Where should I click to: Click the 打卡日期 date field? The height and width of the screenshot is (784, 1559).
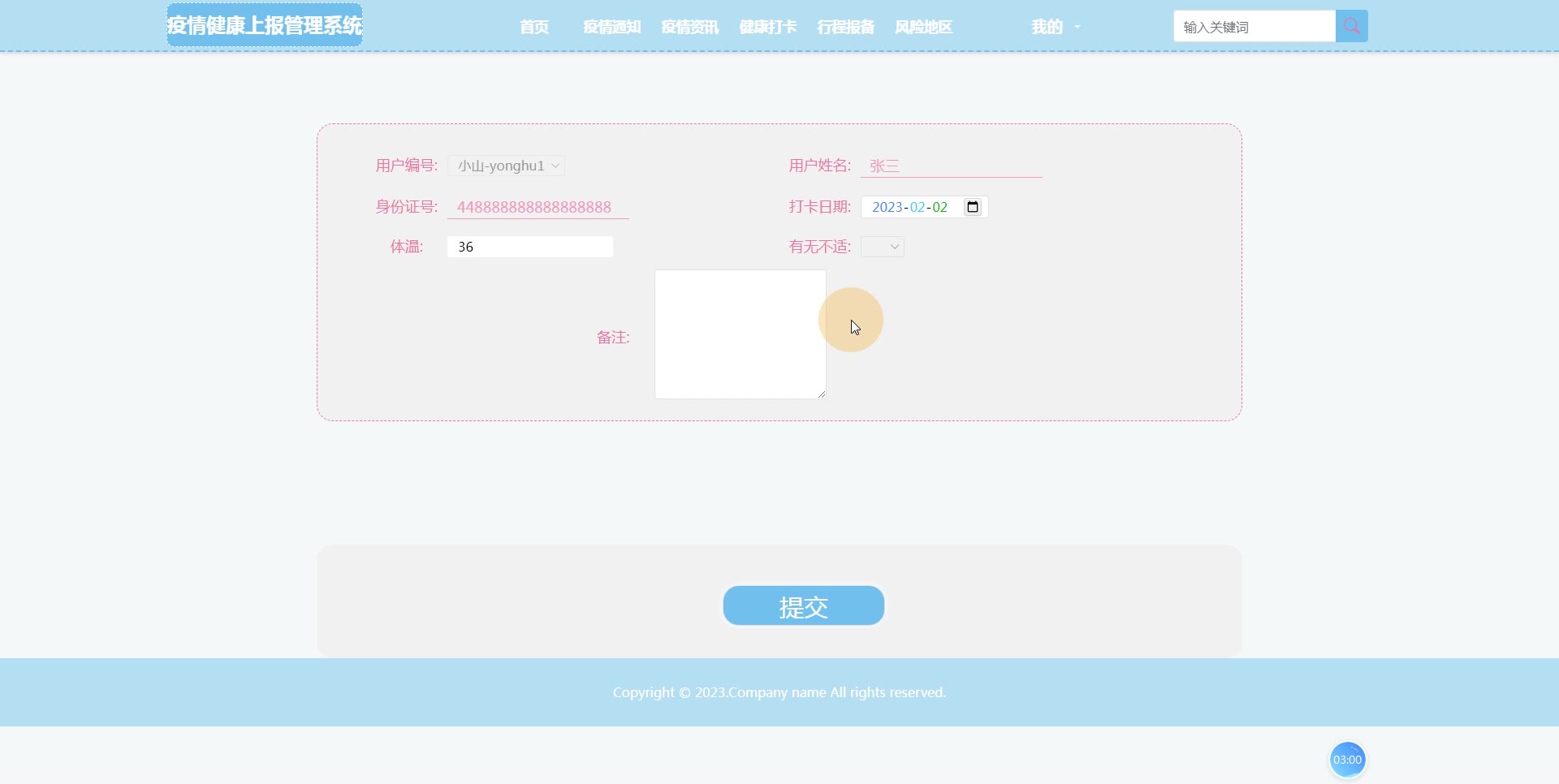tap(925, 207)
